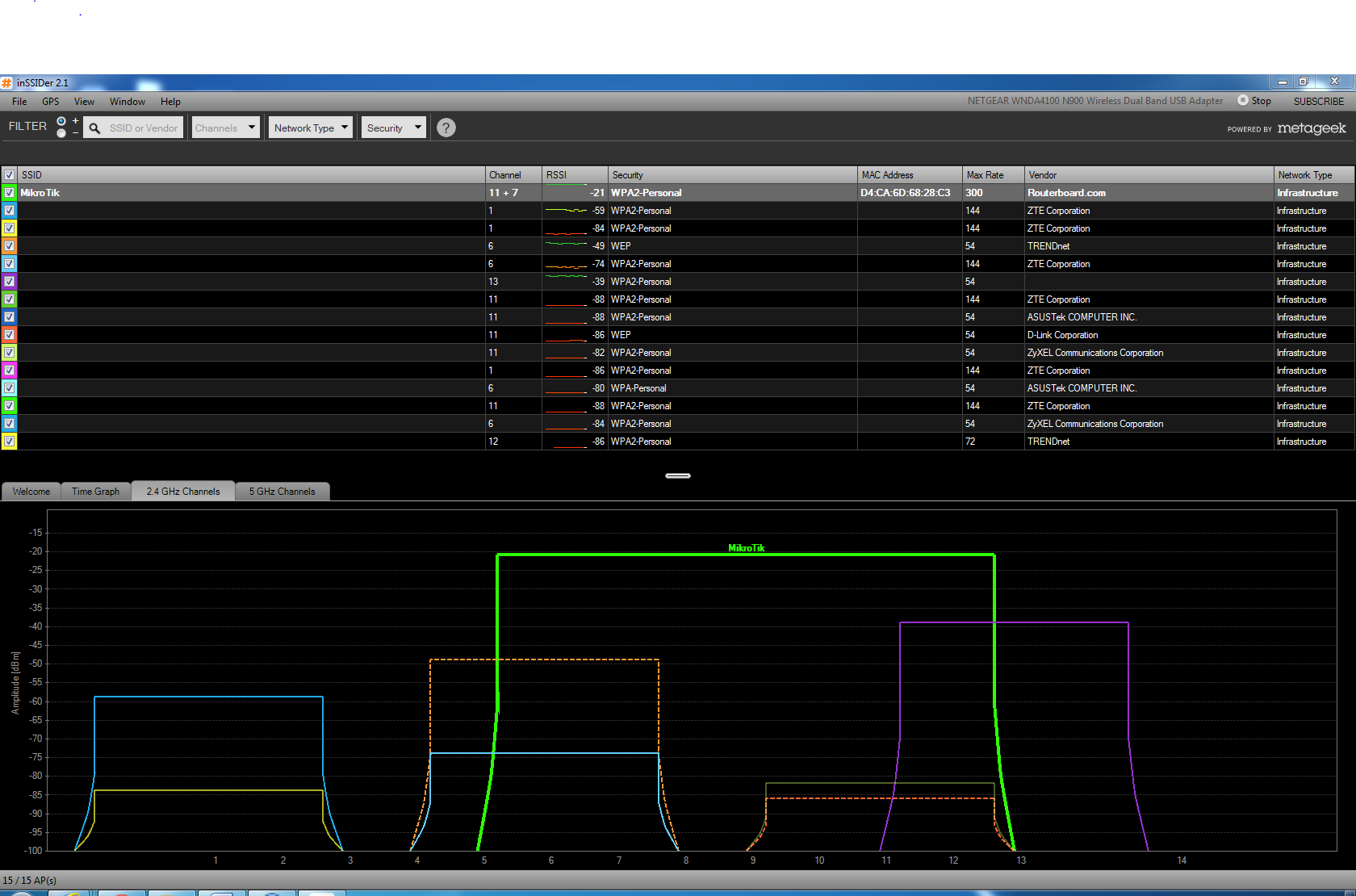Click the D-Link Corporation vendor cell

pos(1149,334)
